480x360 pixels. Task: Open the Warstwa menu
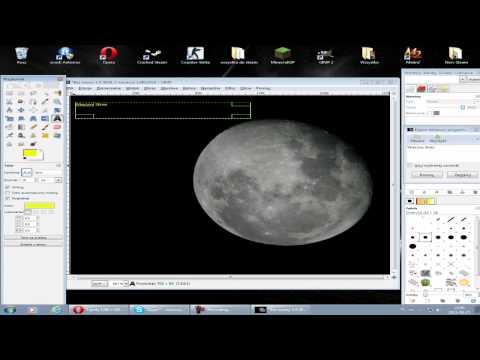click(x=169, y=88)
